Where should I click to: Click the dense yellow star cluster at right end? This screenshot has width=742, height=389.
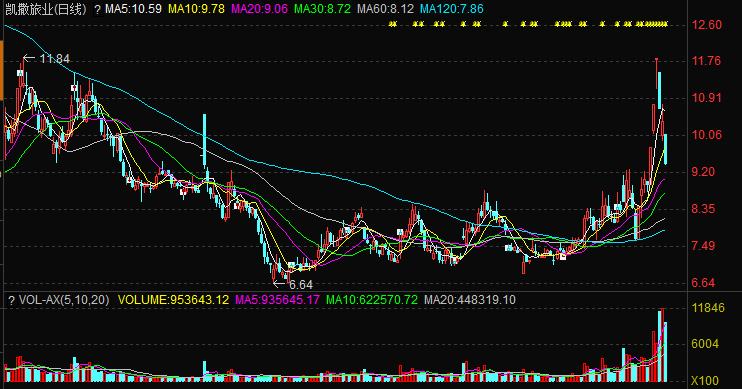[x=652, y=24]
